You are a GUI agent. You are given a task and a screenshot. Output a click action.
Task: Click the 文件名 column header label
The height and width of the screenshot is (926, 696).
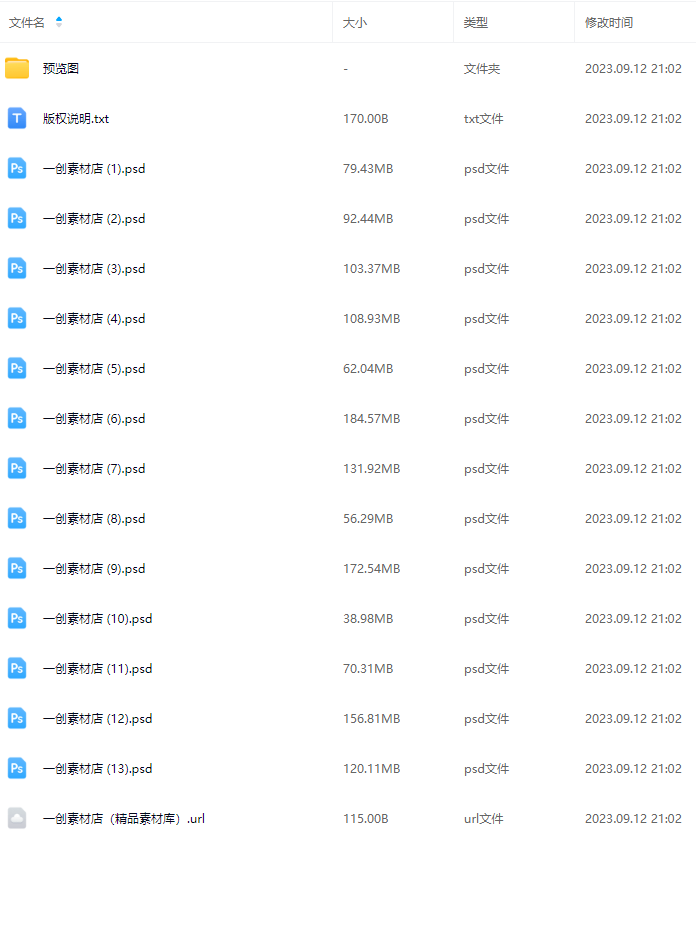click(x=27, y=22)
